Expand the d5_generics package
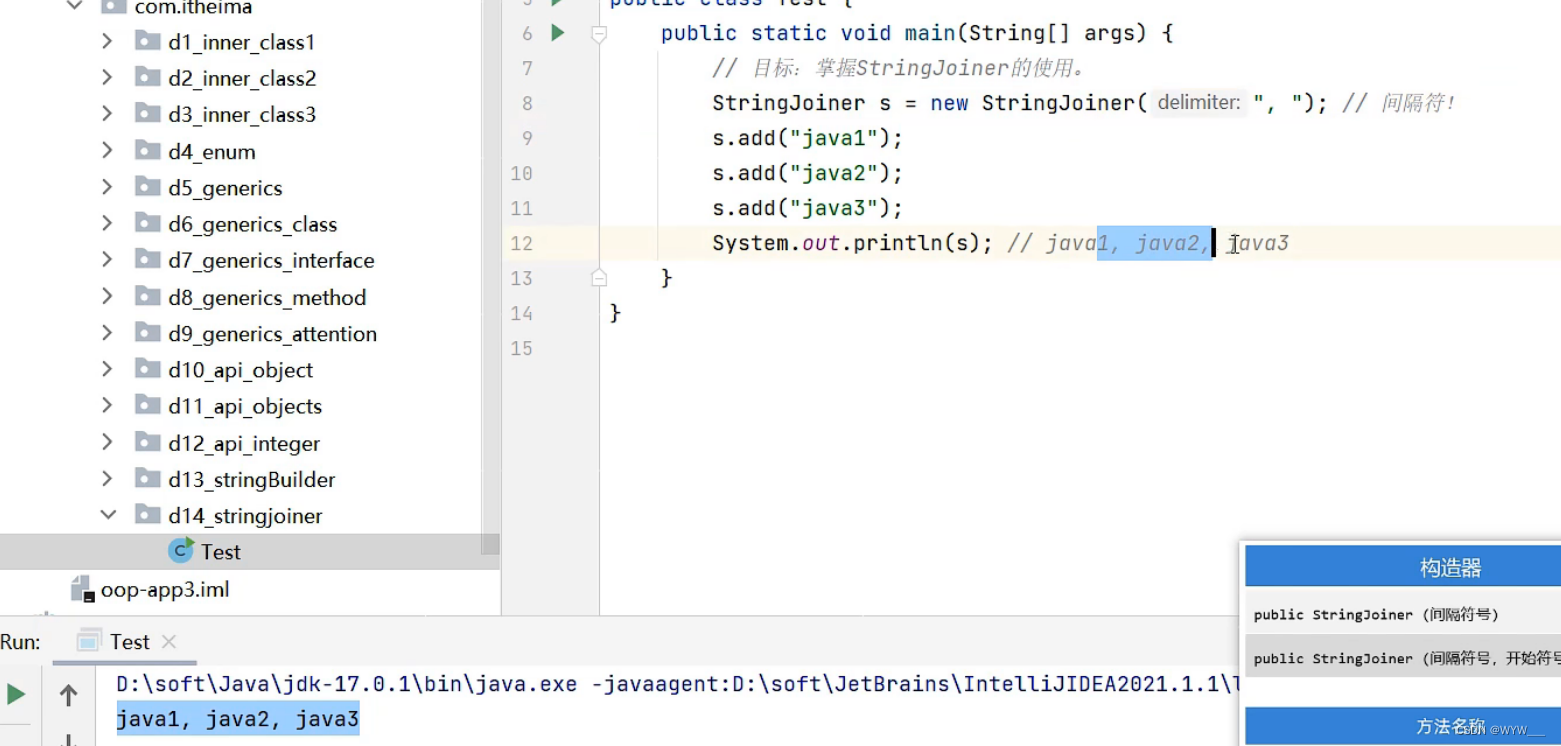1561x746 pixels. [x=107, y=187]
